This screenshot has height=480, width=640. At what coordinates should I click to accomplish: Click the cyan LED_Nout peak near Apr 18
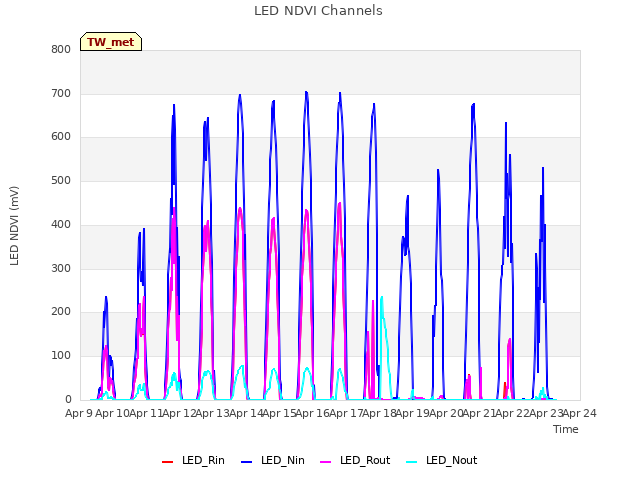(x=382, y=297)
